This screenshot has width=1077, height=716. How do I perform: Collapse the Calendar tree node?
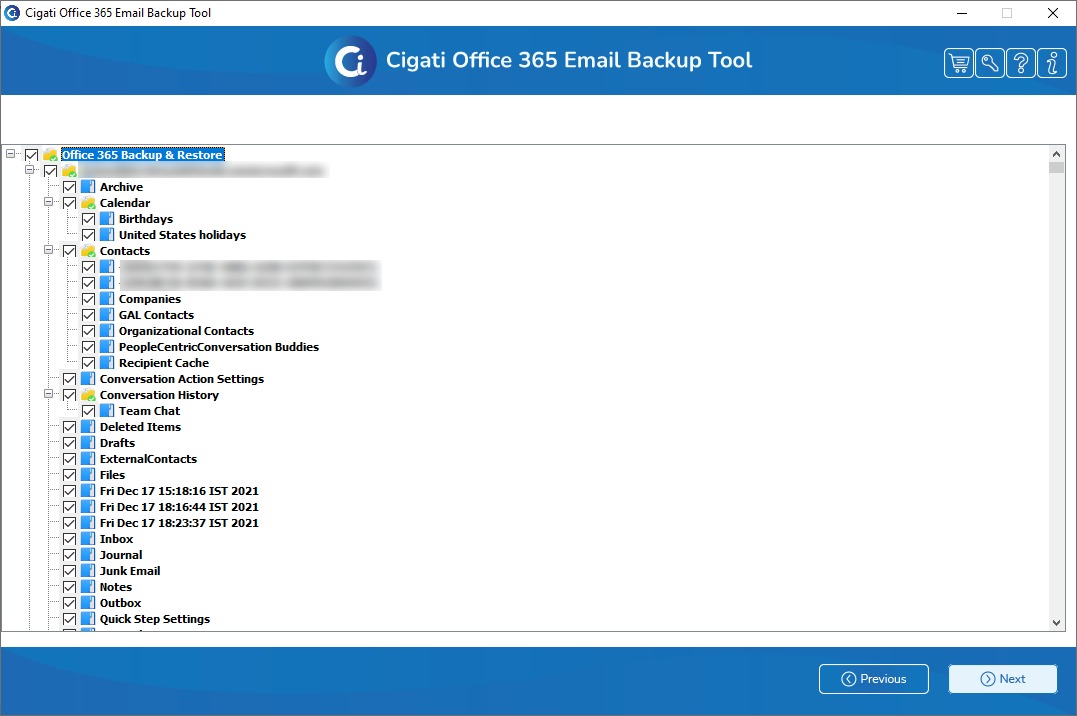49,202
